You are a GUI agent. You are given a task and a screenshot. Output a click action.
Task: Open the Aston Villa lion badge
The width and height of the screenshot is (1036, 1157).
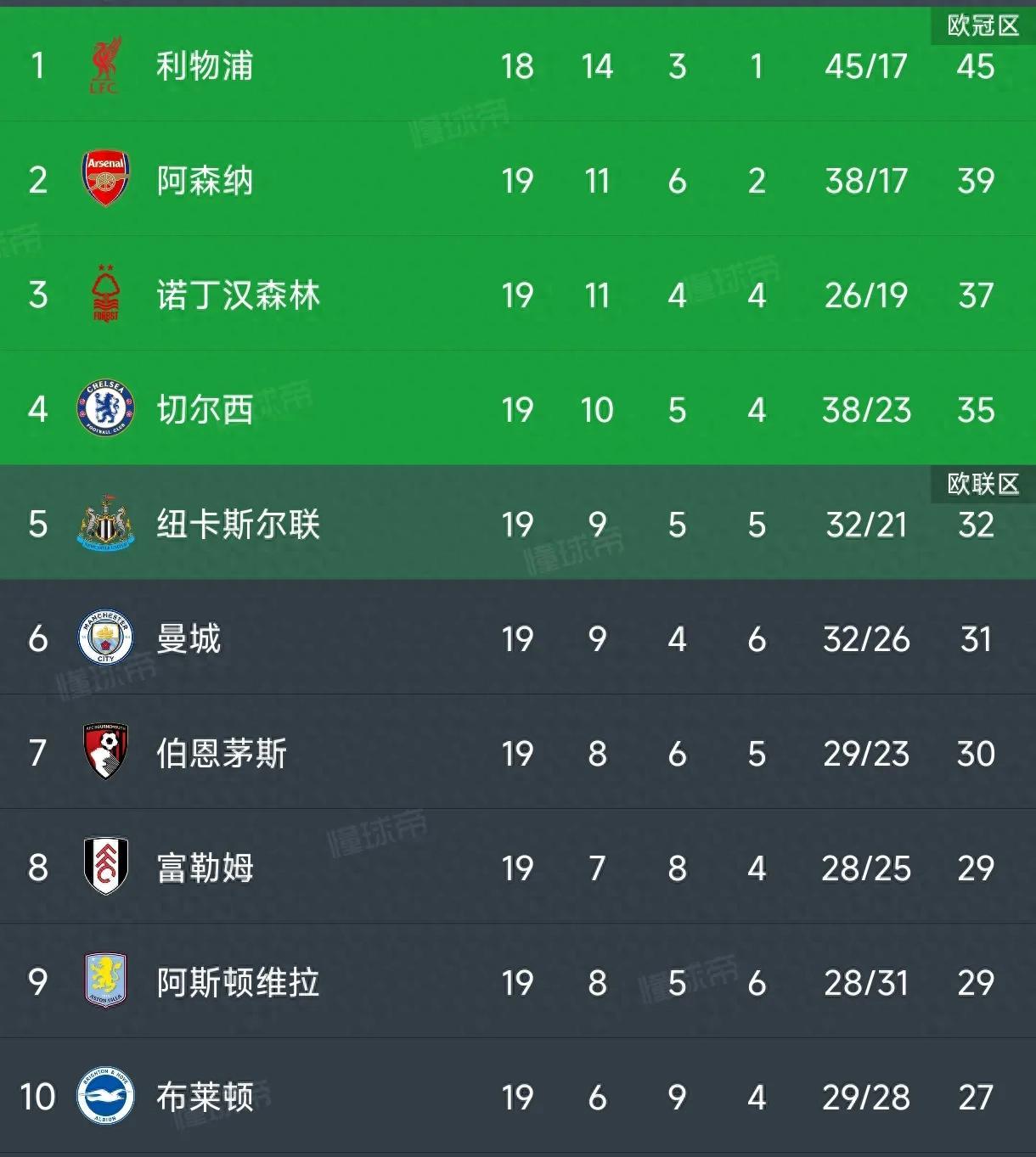[105, 980]
